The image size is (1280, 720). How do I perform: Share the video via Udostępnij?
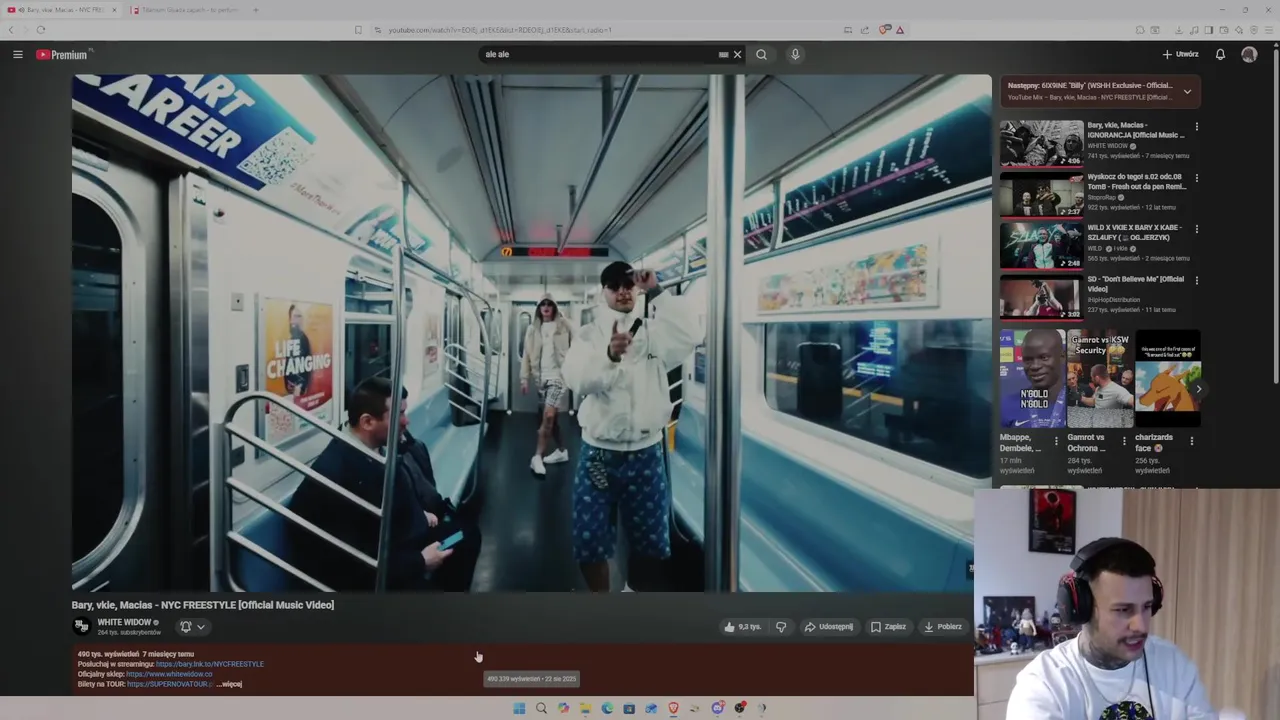pyautogui.click(x=829, y=627)
